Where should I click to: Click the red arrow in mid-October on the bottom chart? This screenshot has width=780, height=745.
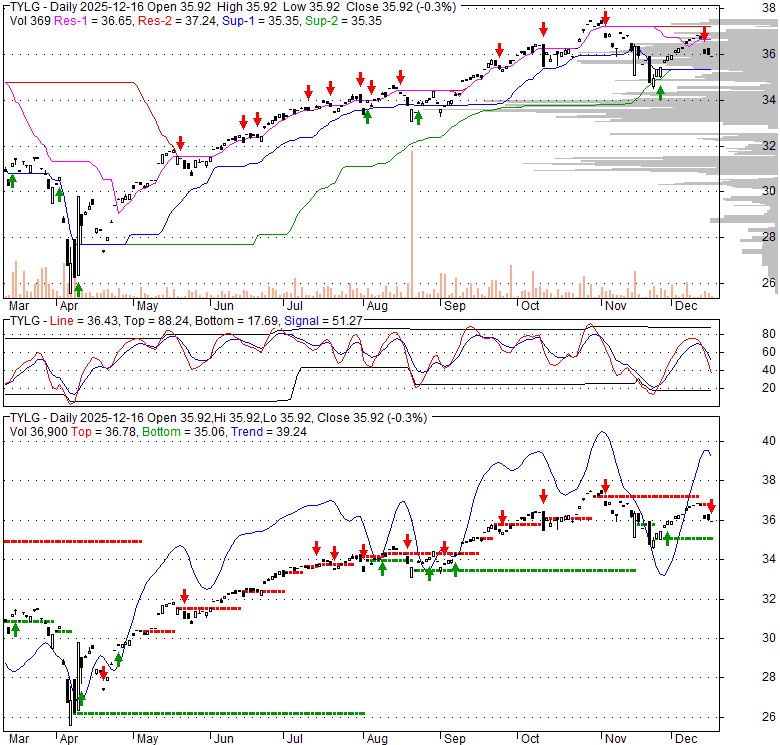tap(543, 496)
